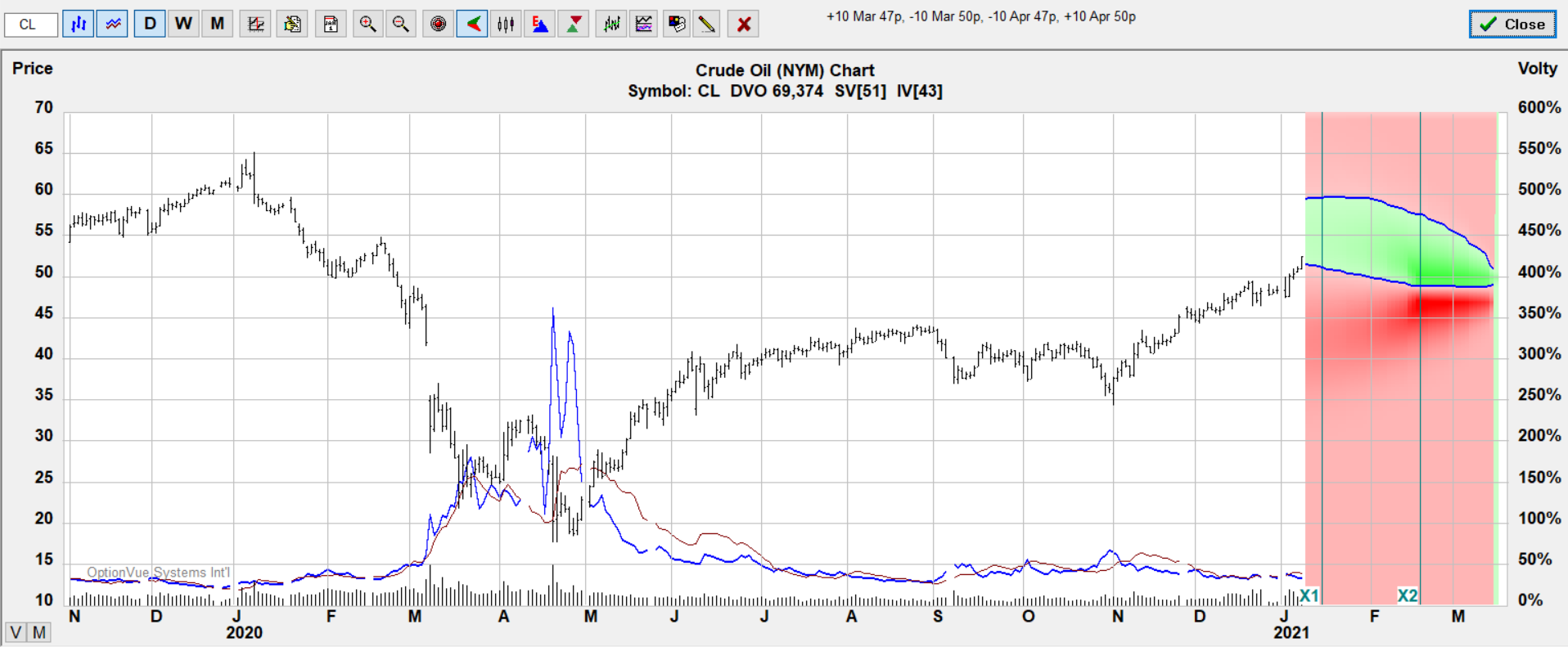Select the daily (D) chart interval
The image size is (1568, 647).
(150, 24)
